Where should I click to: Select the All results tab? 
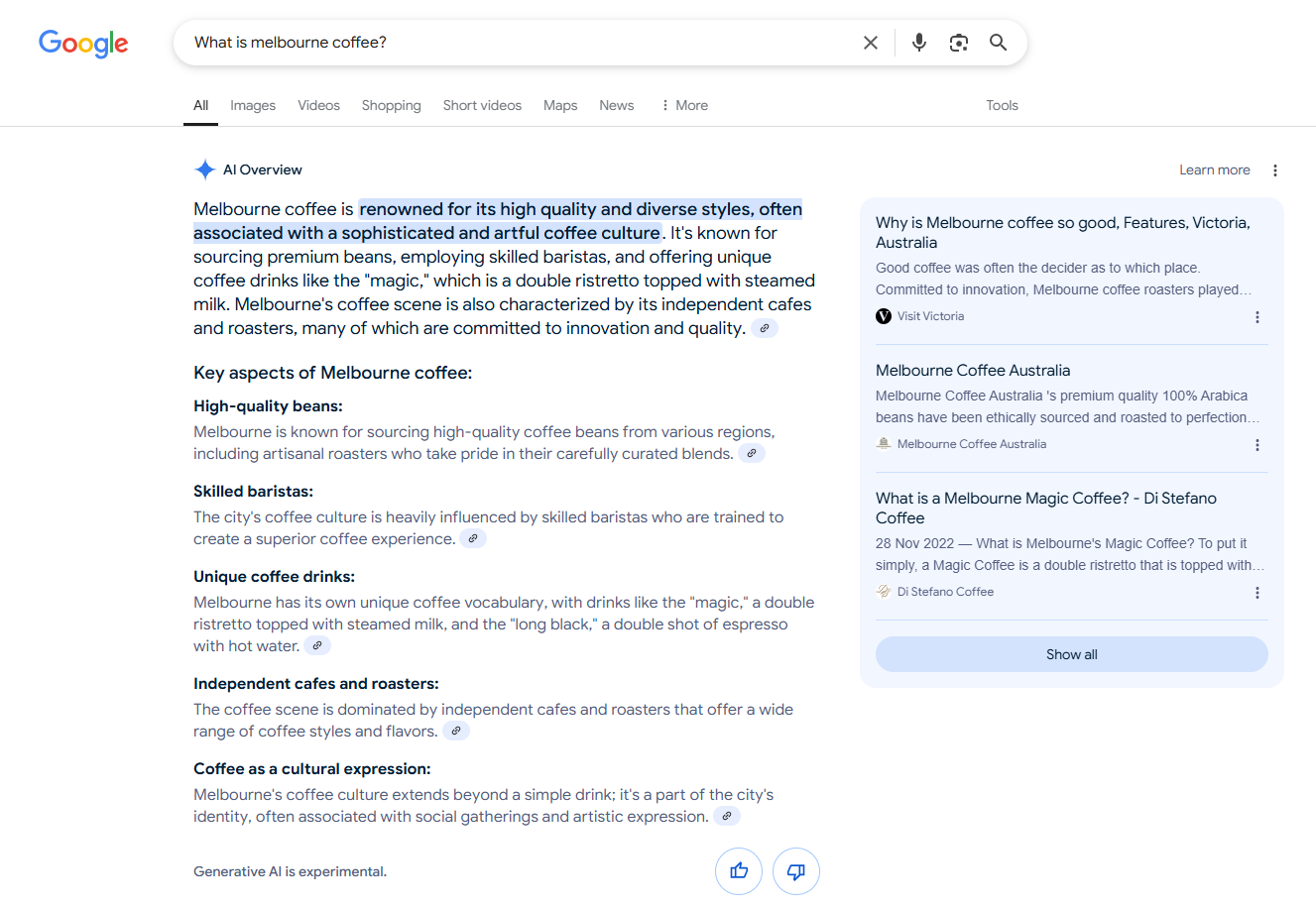201,105
